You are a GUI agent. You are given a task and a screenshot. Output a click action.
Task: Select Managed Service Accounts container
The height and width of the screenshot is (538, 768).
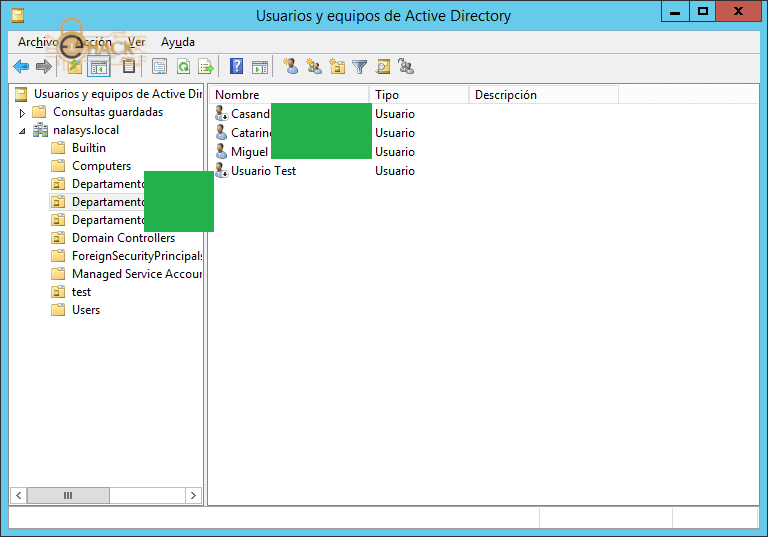tap(137, 273)
